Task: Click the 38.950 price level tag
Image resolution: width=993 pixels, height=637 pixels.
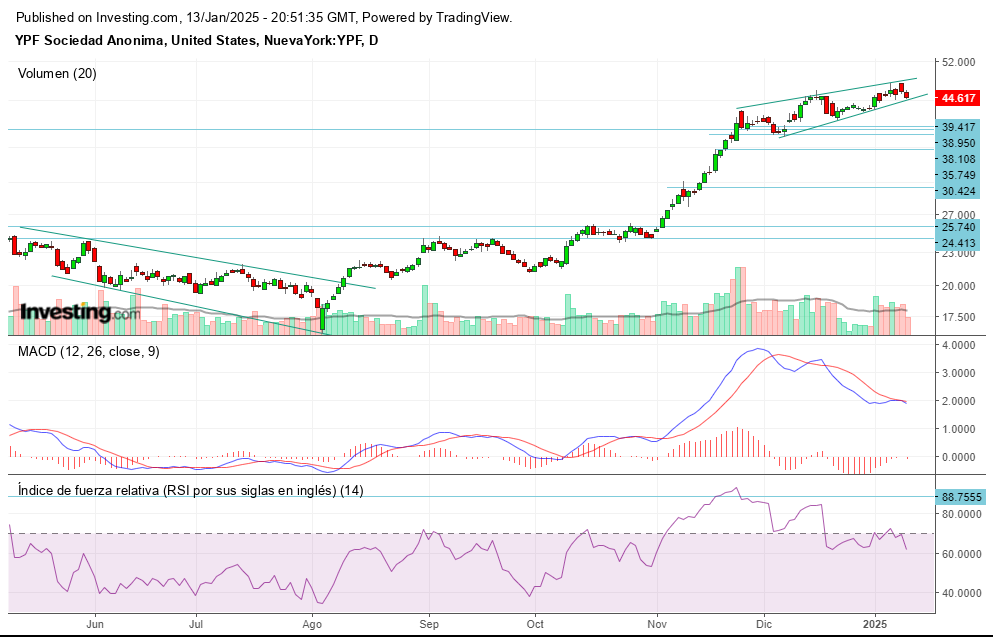Action: [958, 144]
